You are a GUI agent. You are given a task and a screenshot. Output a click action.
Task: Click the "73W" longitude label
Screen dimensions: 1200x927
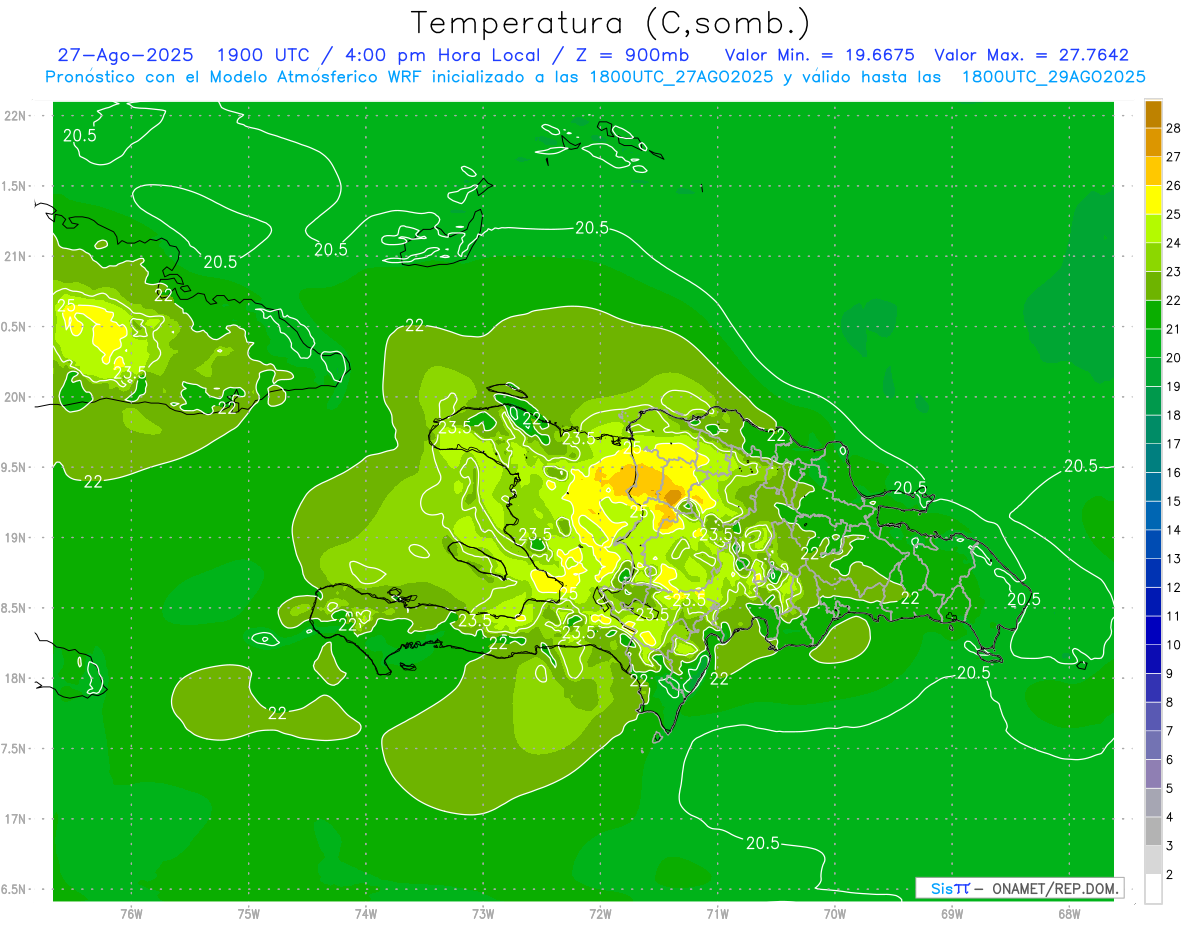(483, 913)
